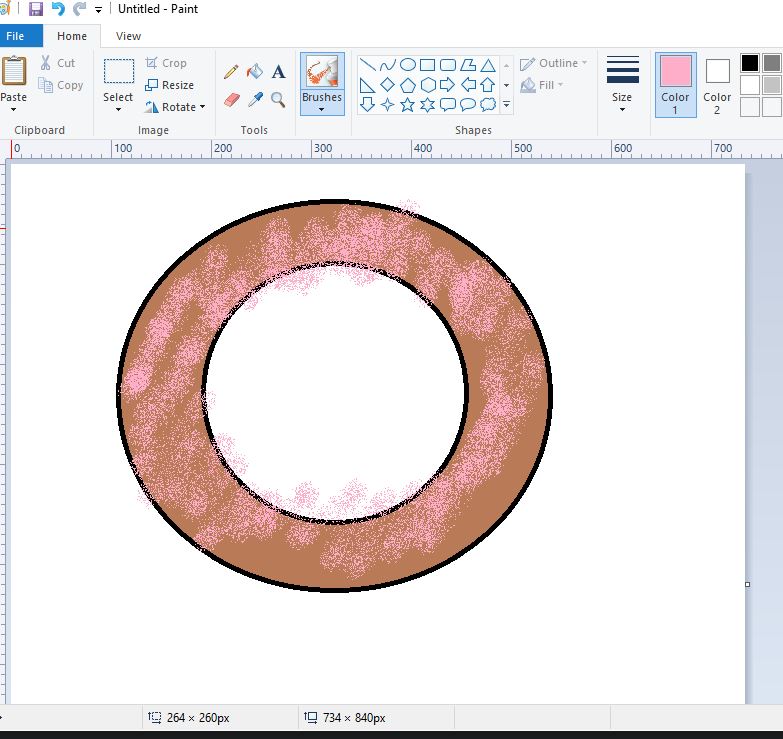Expand the full Shapes gallery

coord(506,104)
